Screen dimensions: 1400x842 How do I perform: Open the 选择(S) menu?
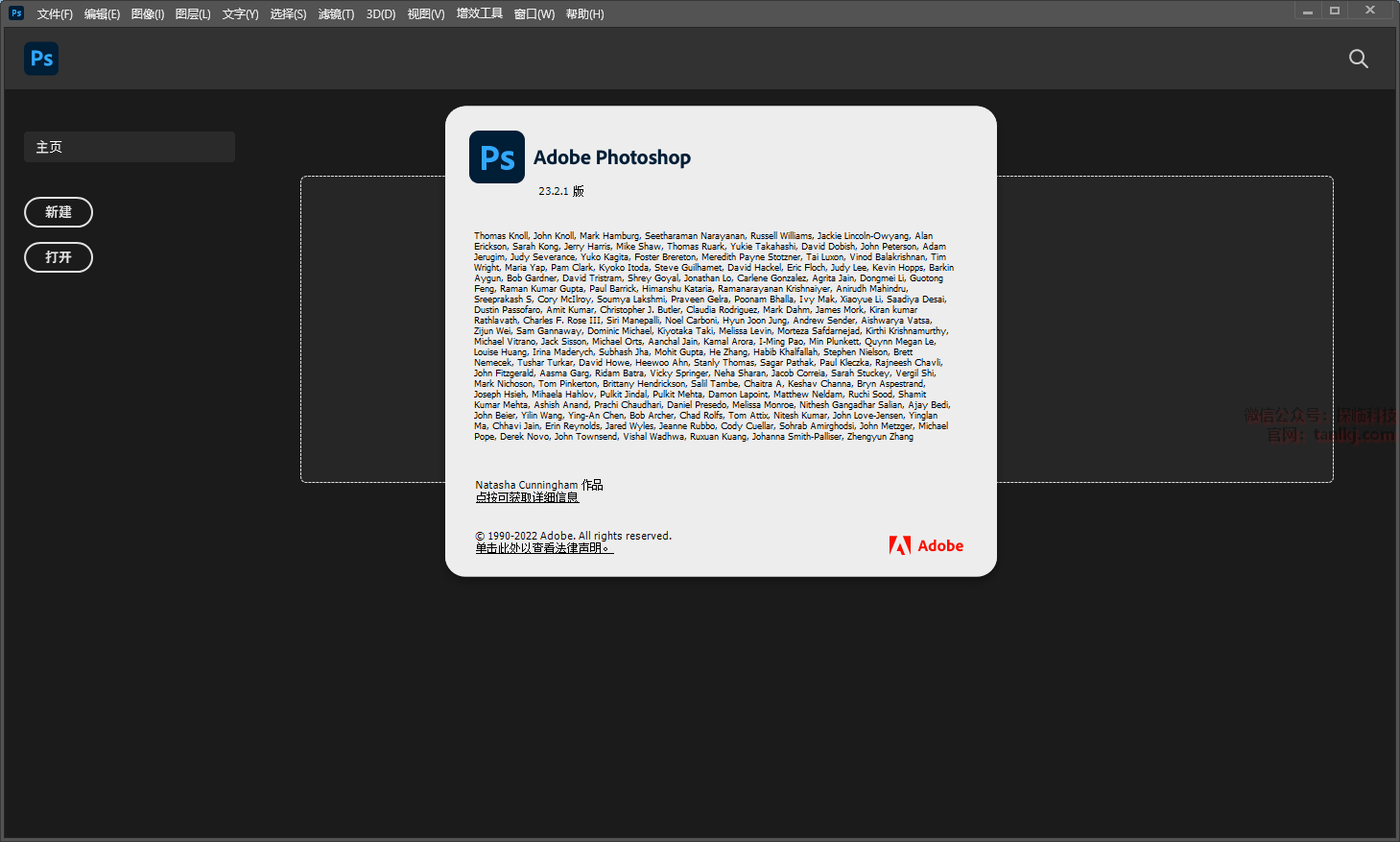(x=289, y=14)
